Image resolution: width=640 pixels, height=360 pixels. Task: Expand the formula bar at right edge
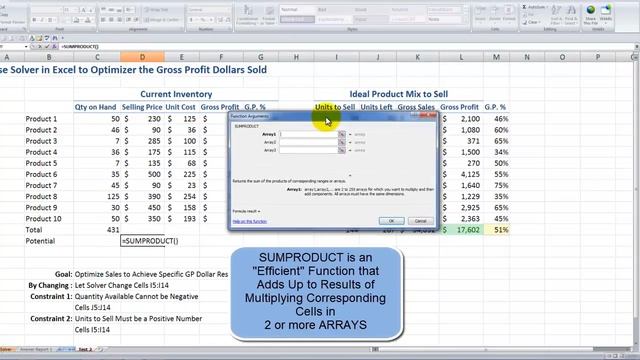click(637, 47)
